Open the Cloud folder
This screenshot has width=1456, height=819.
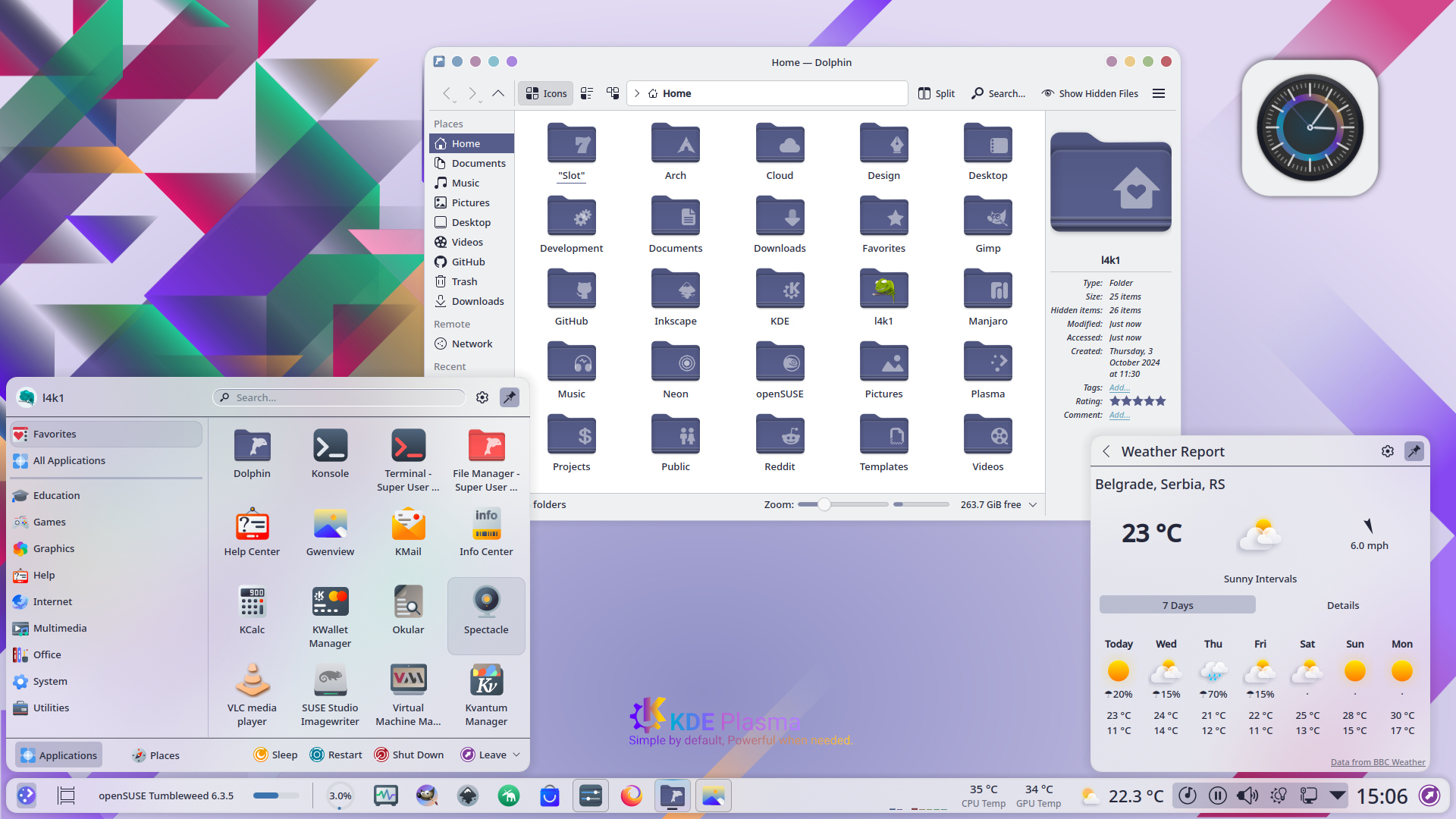[780, 151]
